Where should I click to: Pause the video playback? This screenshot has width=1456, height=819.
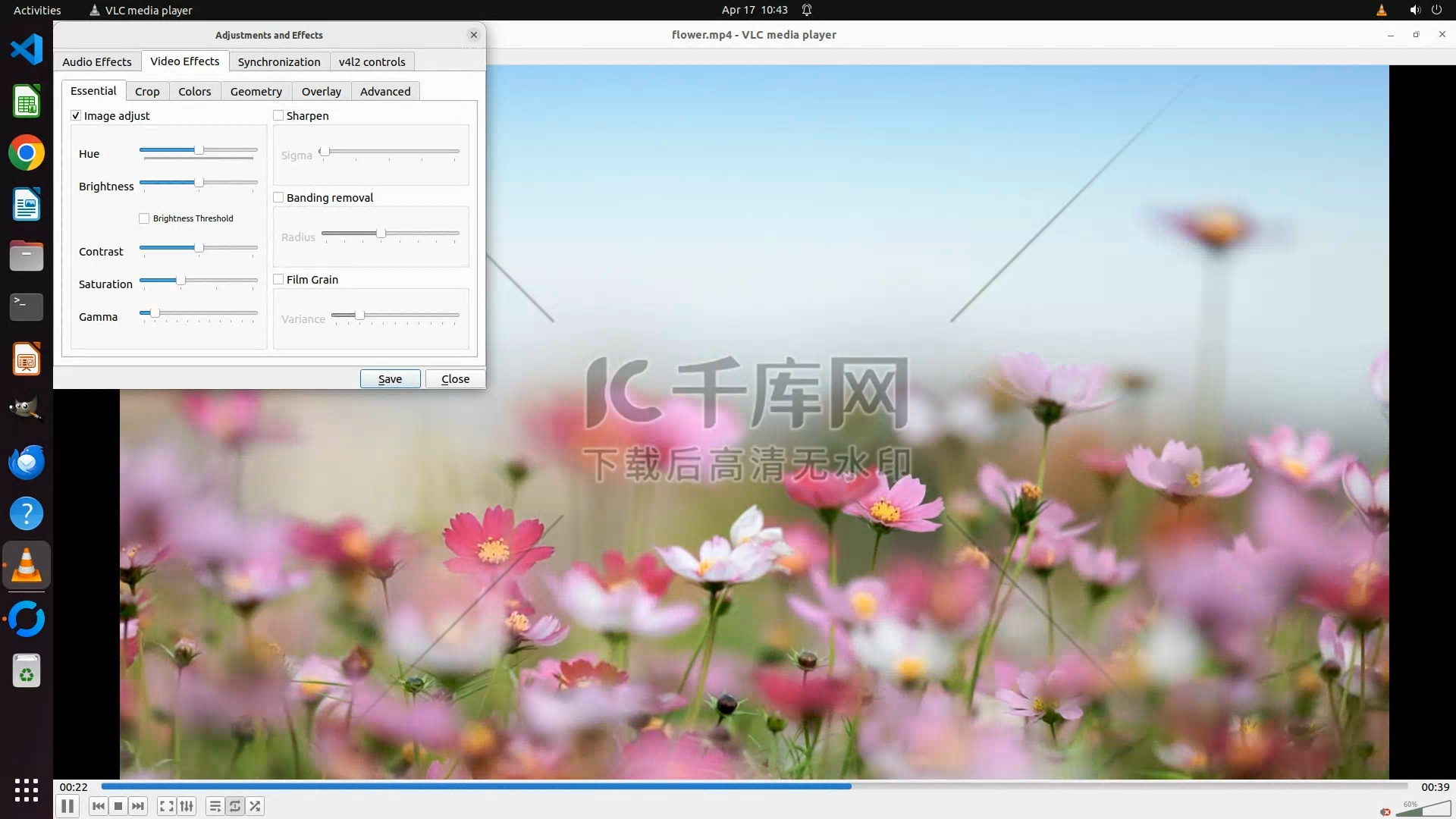67,806
